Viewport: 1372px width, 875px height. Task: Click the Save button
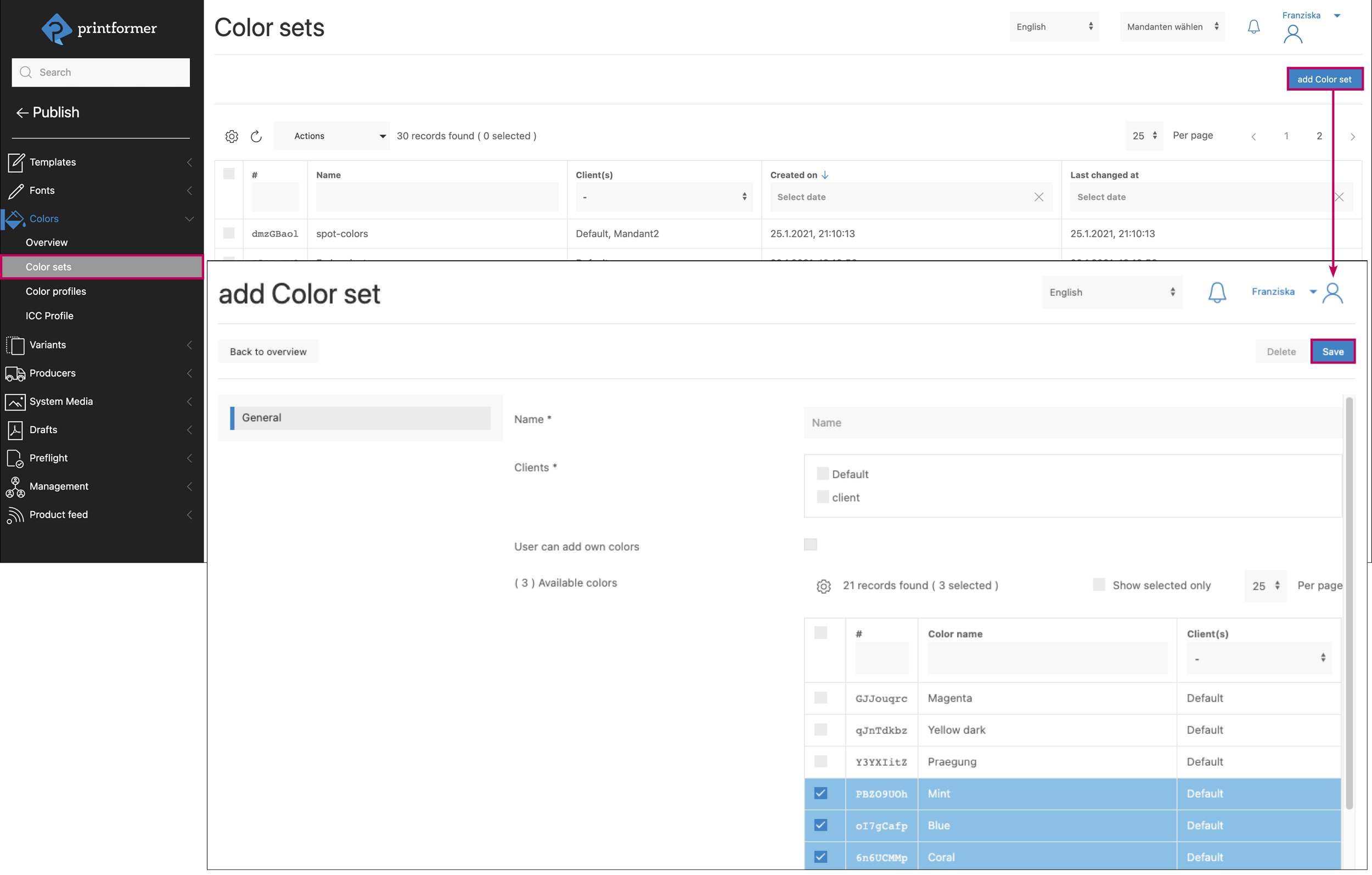[1332, 352]
